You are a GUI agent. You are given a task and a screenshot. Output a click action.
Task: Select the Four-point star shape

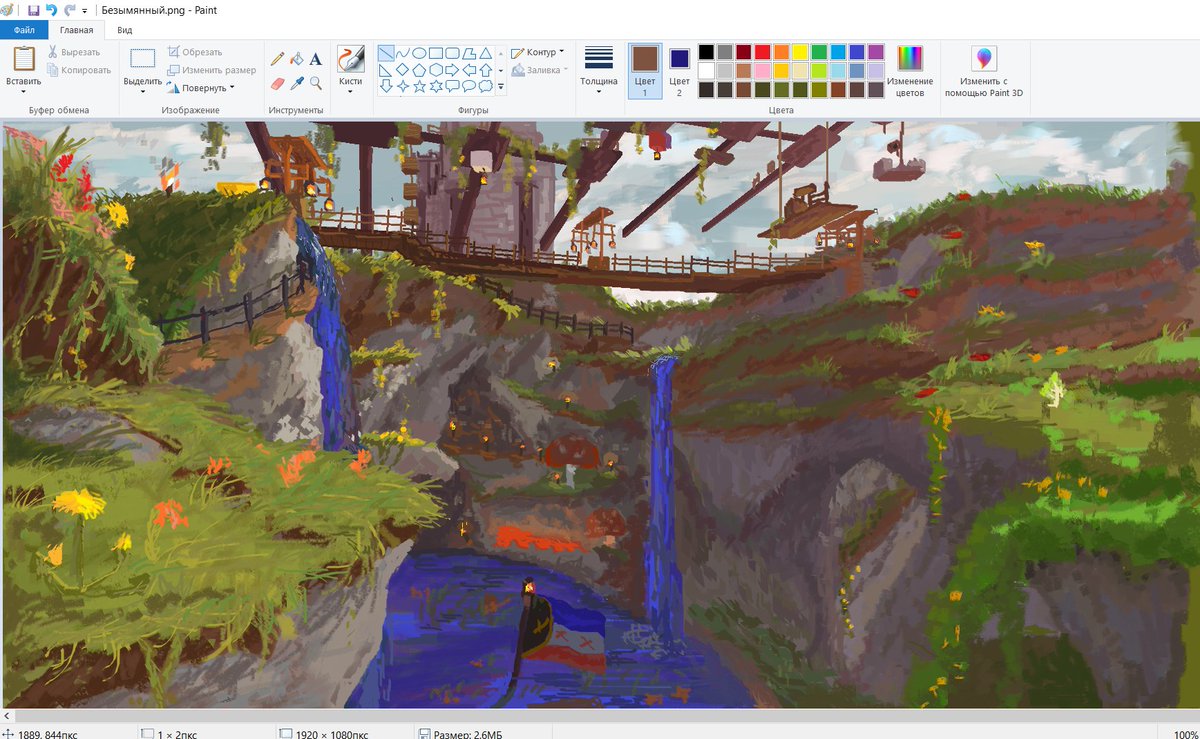point(403,87)
